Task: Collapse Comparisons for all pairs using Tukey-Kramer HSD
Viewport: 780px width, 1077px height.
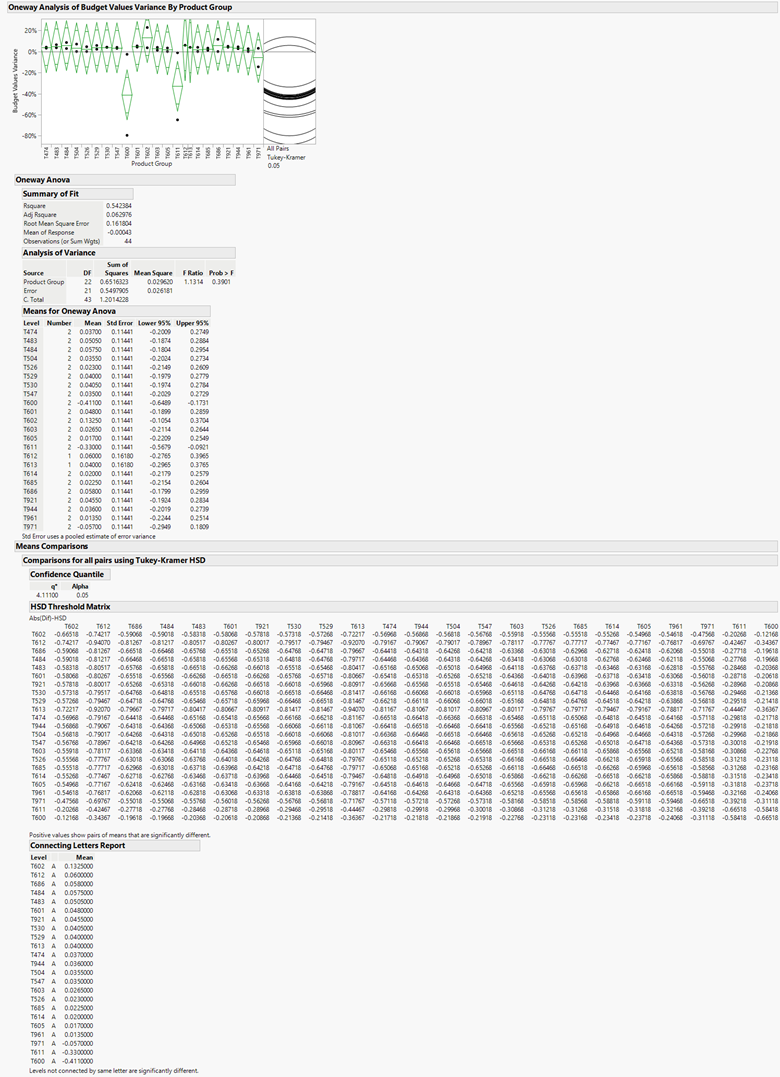Action: click(114, 560)
